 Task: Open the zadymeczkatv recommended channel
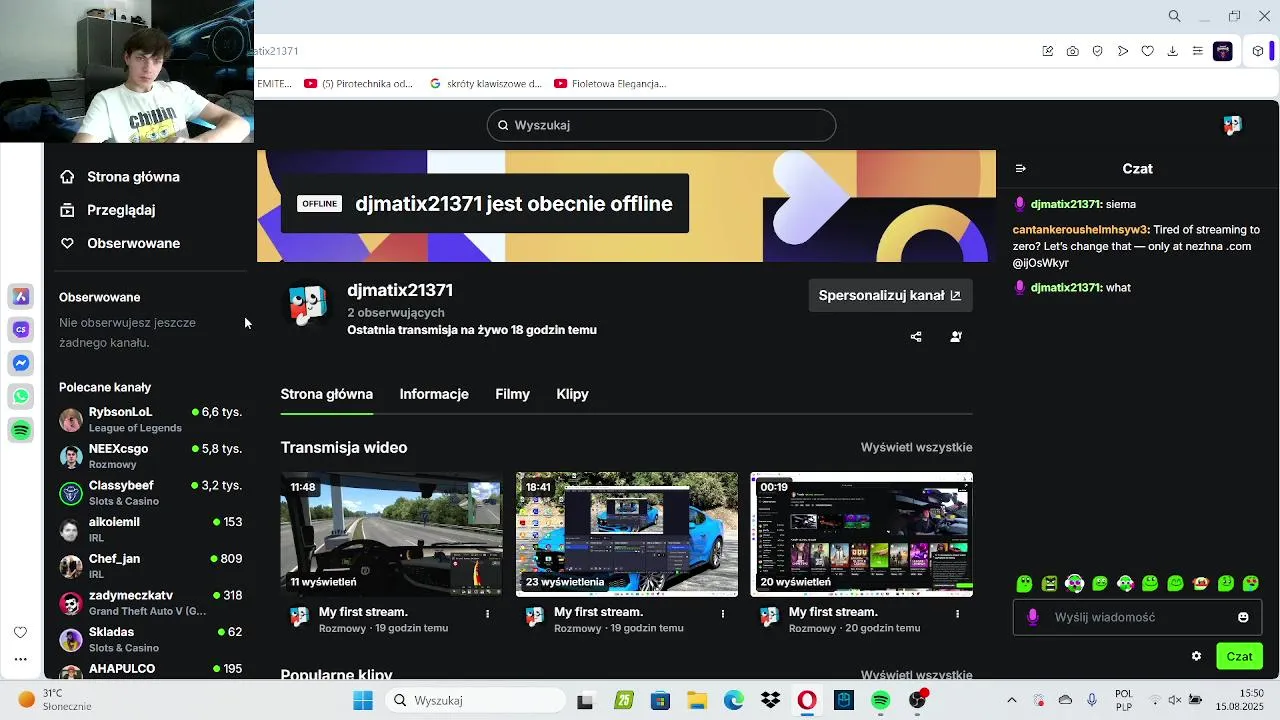click(x=150, y=603)
